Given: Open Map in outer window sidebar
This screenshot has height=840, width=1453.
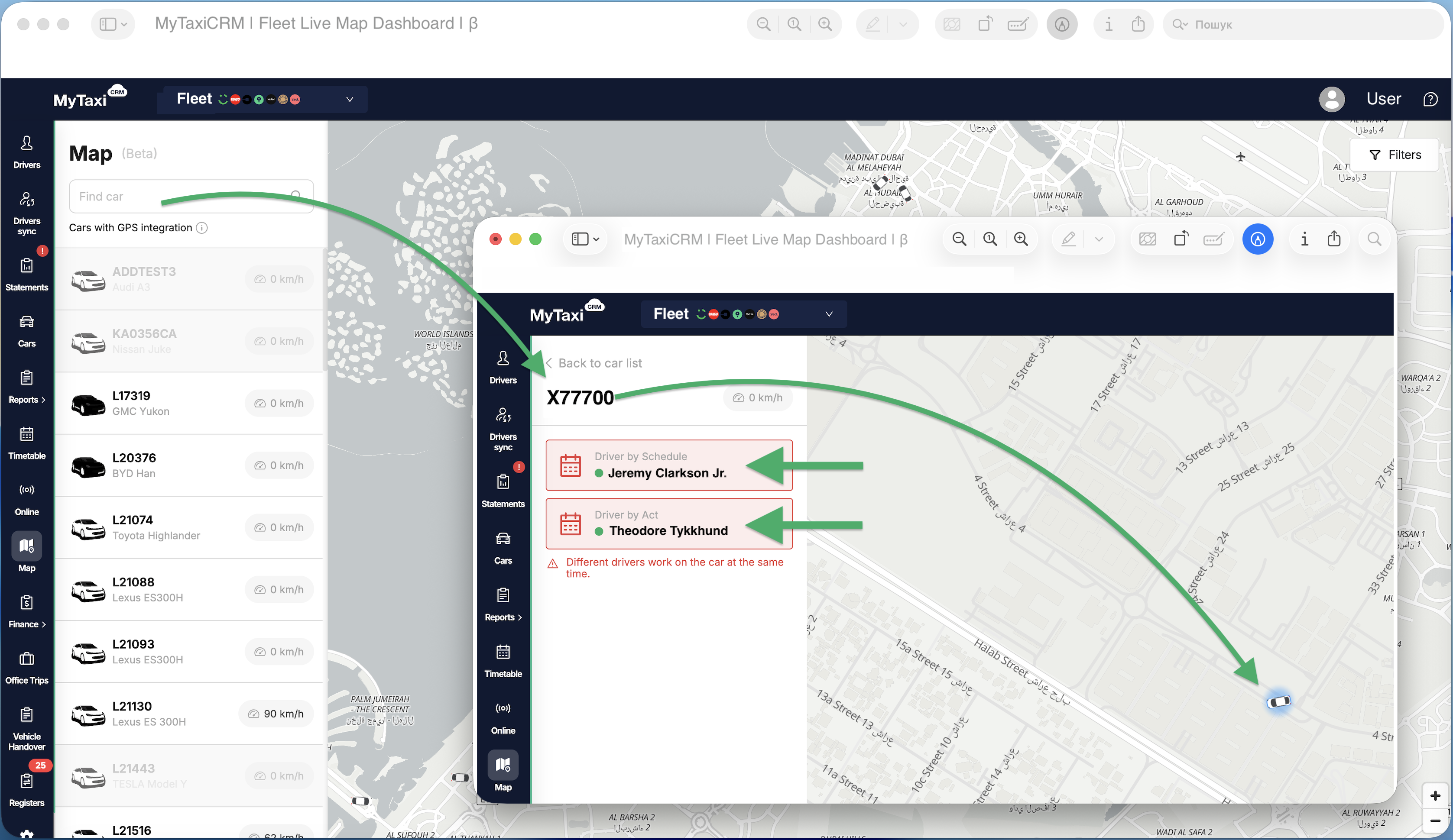Looking at the screenshot, I should [26, 552].
